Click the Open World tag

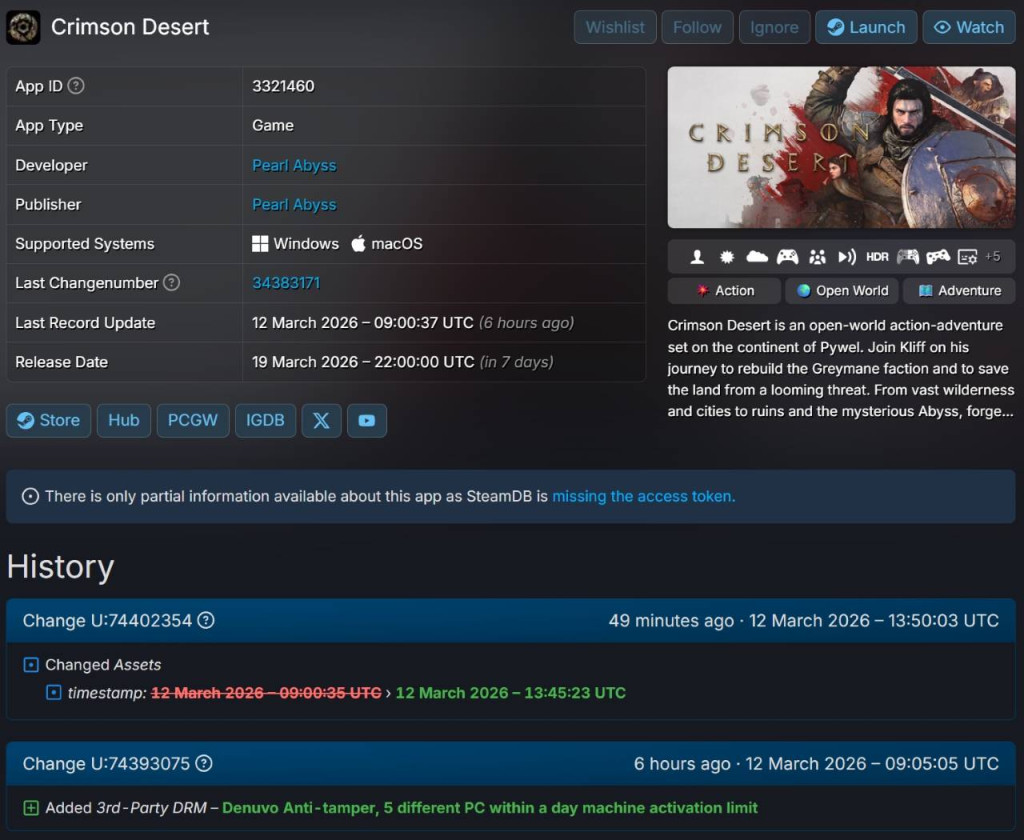pyautogui.click(x=841, y=290)
